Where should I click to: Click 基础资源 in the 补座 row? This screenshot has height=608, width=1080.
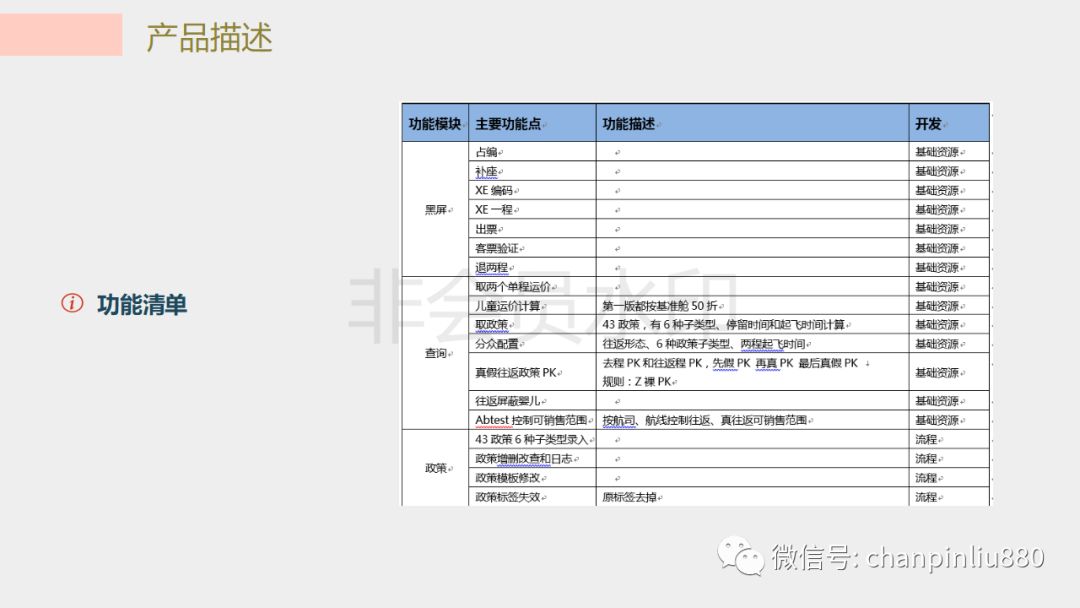click(x=937, y=171)
